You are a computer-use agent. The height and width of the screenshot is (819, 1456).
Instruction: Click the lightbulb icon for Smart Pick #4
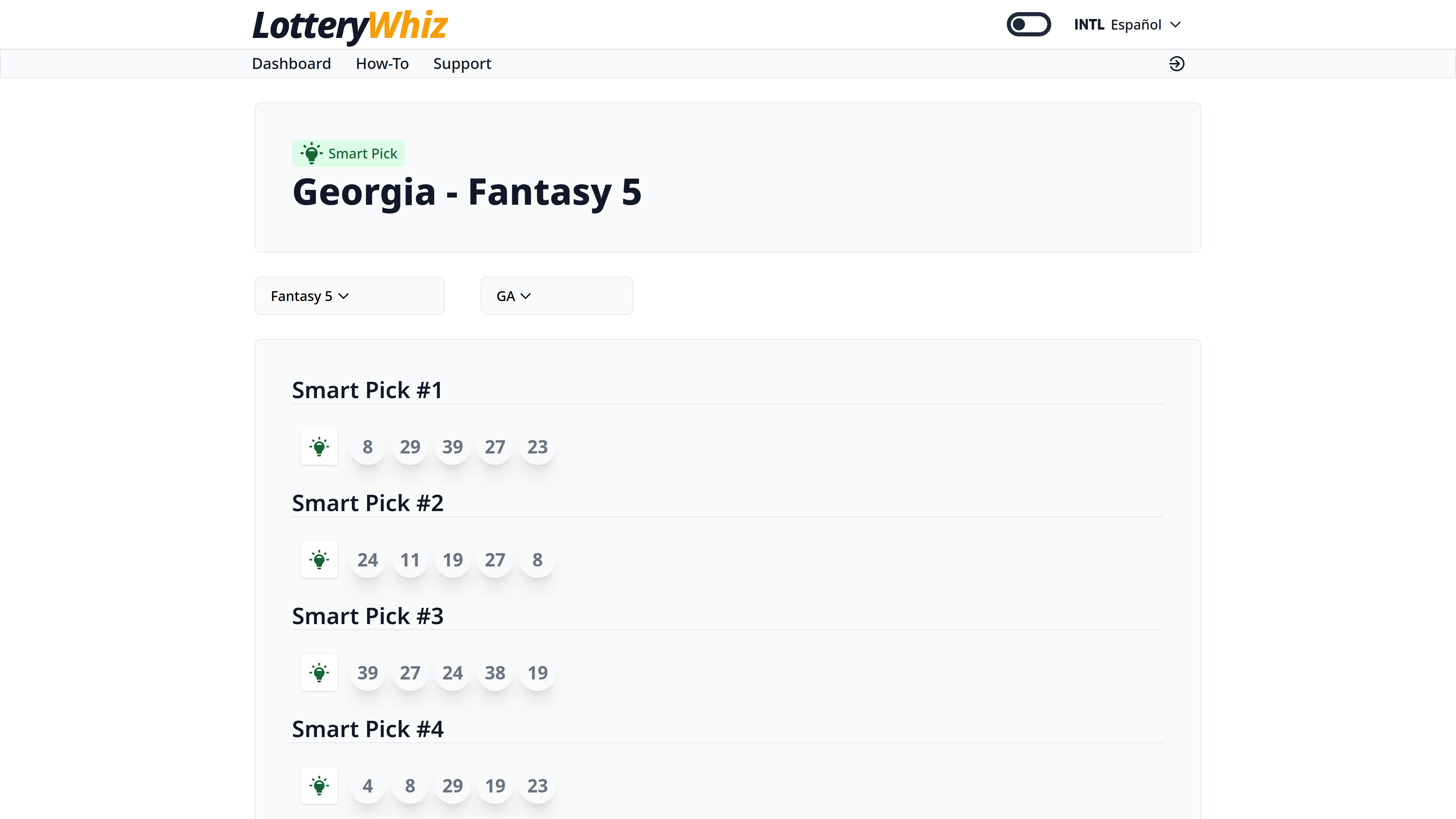click(319, 786)
